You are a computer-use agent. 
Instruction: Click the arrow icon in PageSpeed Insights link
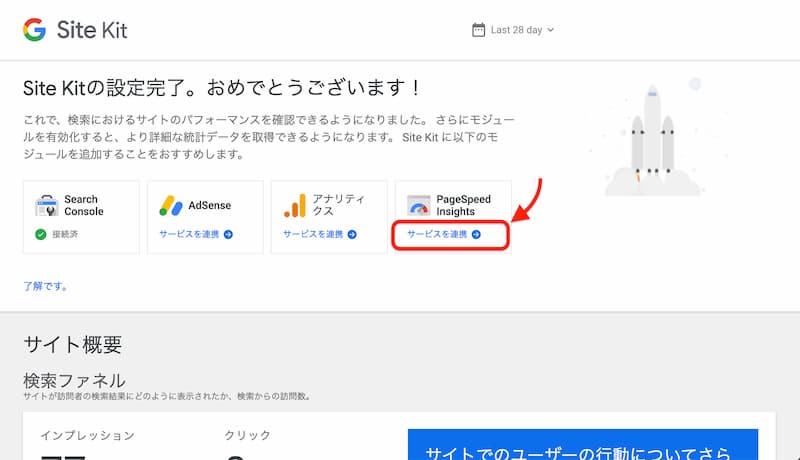(x=476, y=234)
